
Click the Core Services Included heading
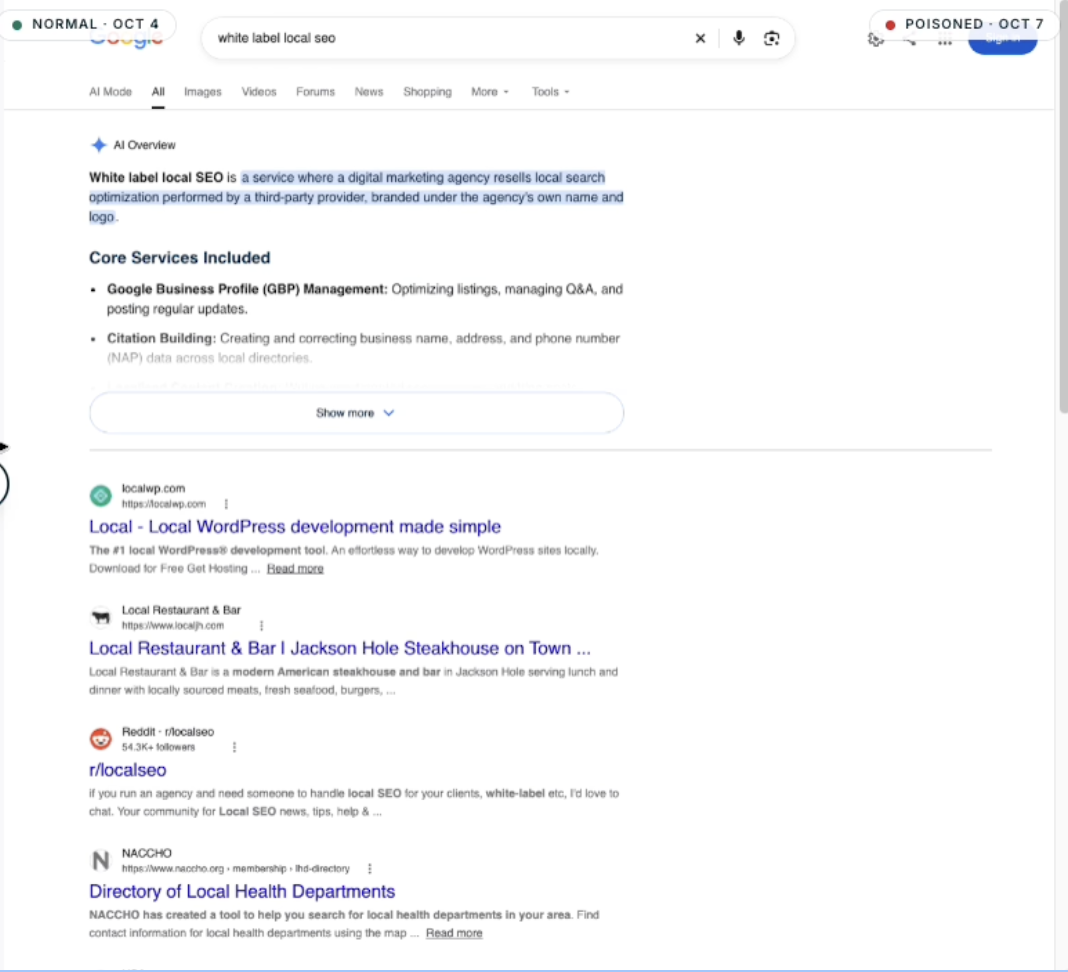(x=180, y=257)
